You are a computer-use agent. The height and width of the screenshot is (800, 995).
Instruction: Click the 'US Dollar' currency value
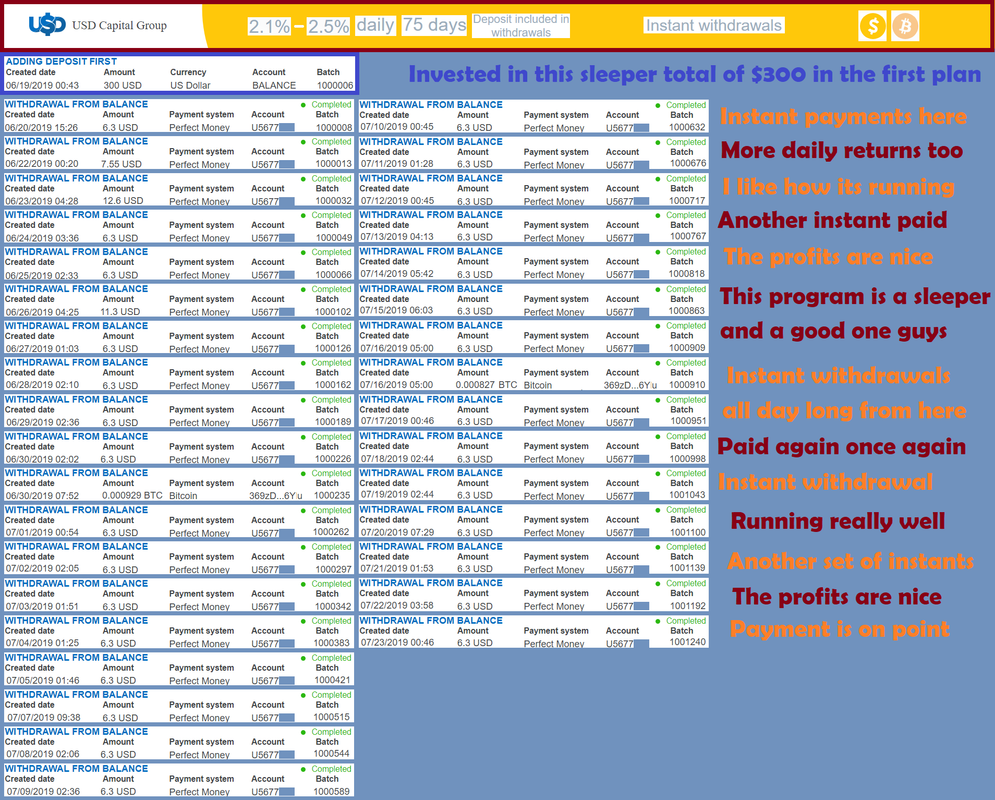[x=190, y=85]
